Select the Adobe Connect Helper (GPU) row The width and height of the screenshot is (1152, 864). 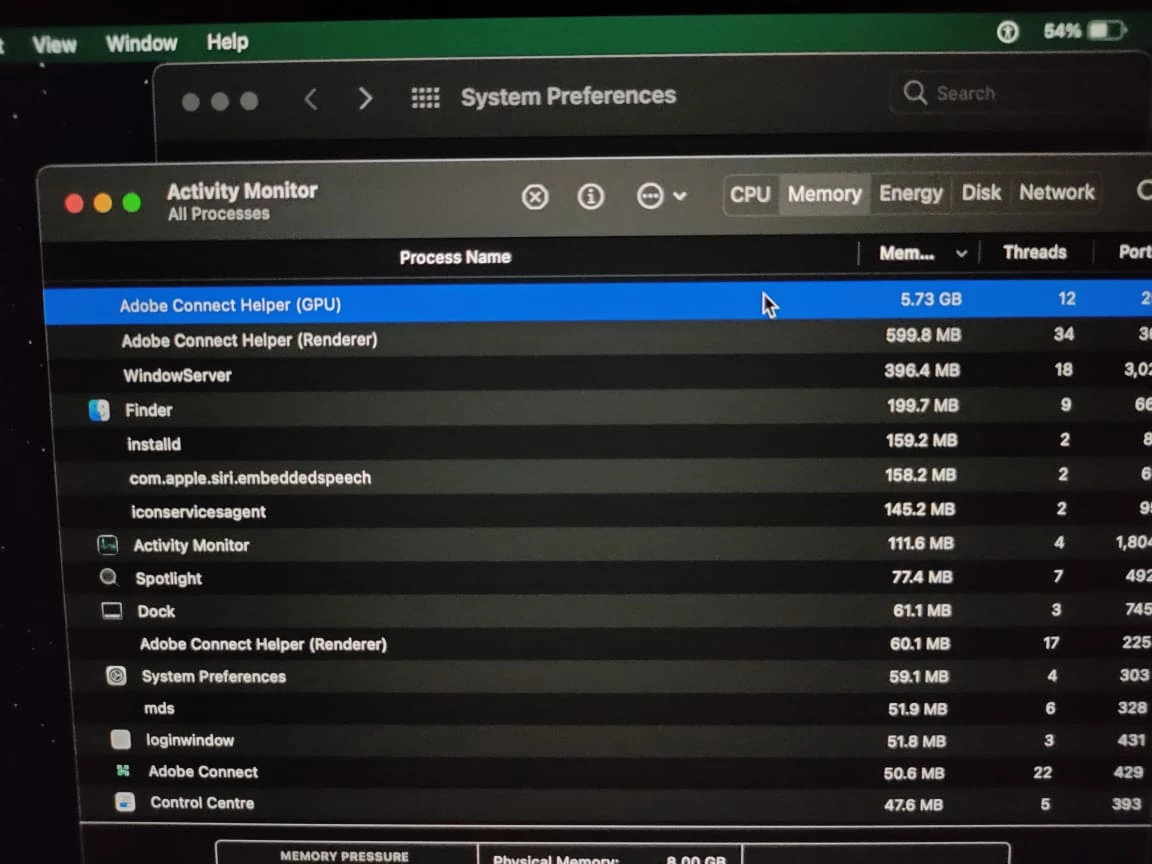tap(597, 302)
